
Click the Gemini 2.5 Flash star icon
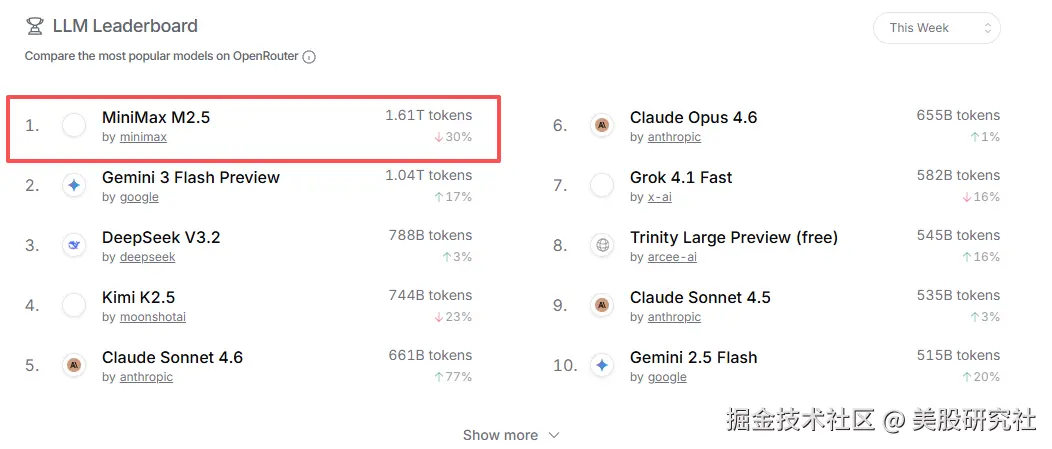click(602, 365)
